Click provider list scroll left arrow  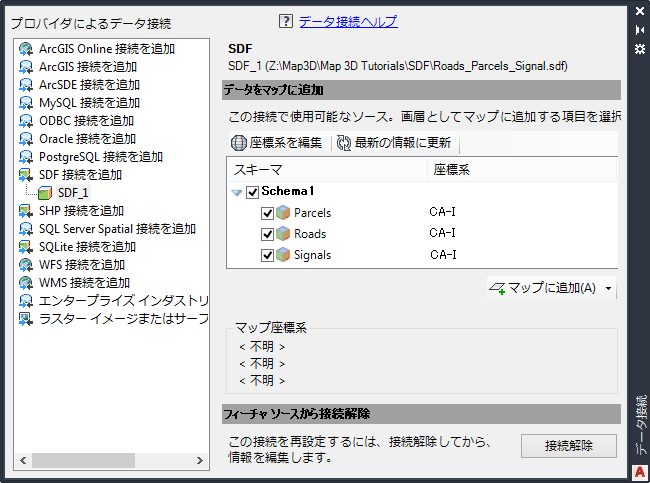point(23,460)
